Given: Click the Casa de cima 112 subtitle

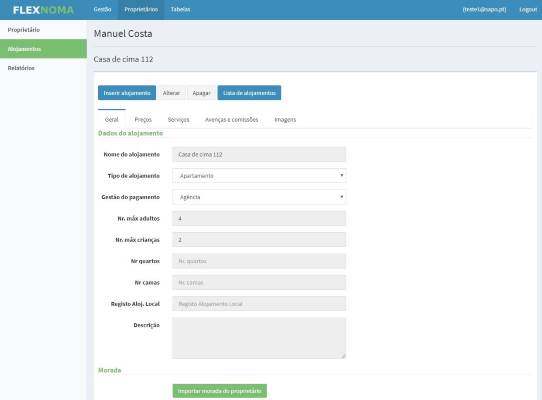Looking at the screenshot, I should click(x=123, y=59).
